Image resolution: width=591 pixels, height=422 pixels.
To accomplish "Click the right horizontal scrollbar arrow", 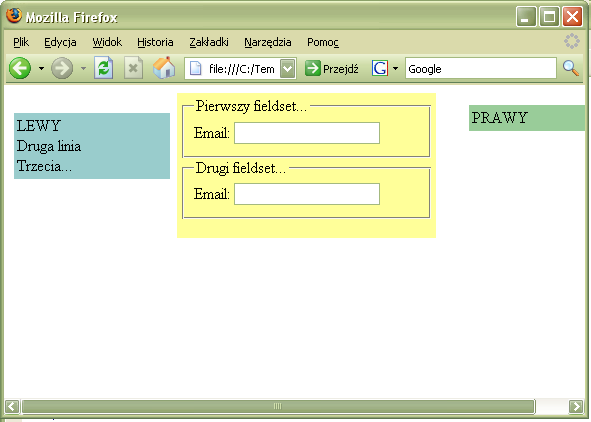I will 576,406.
